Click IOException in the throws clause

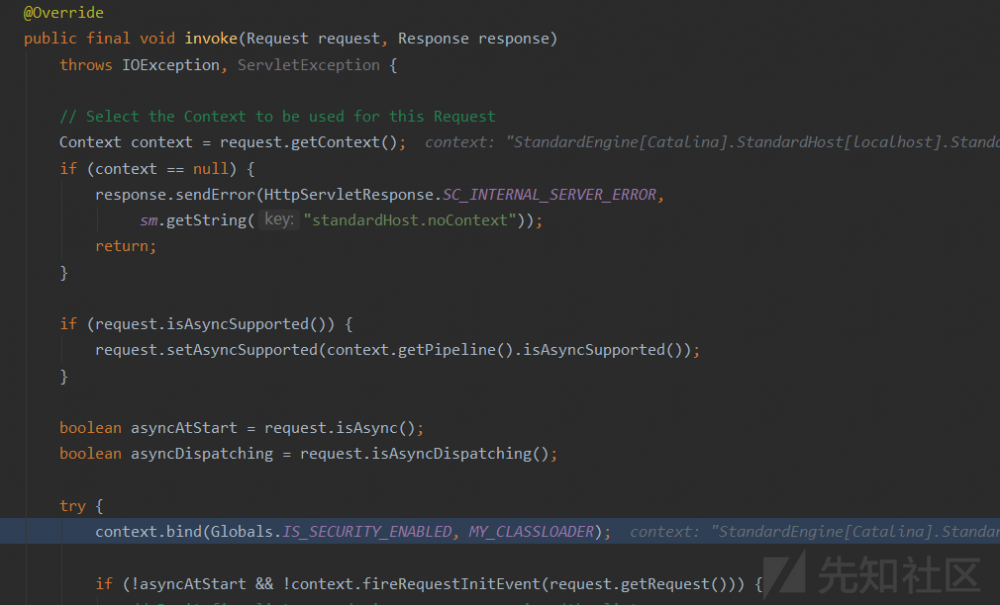point(171,65)
